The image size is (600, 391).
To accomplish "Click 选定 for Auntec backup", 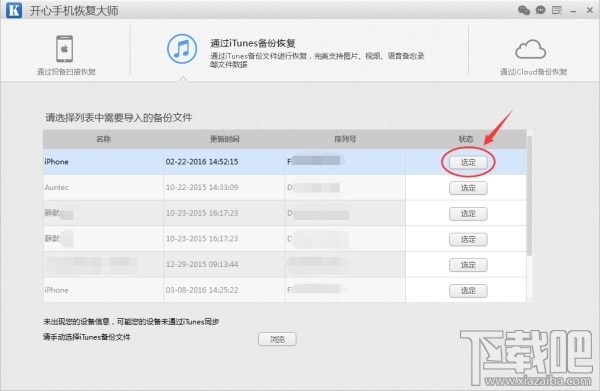I will click(x=468, y=188).
